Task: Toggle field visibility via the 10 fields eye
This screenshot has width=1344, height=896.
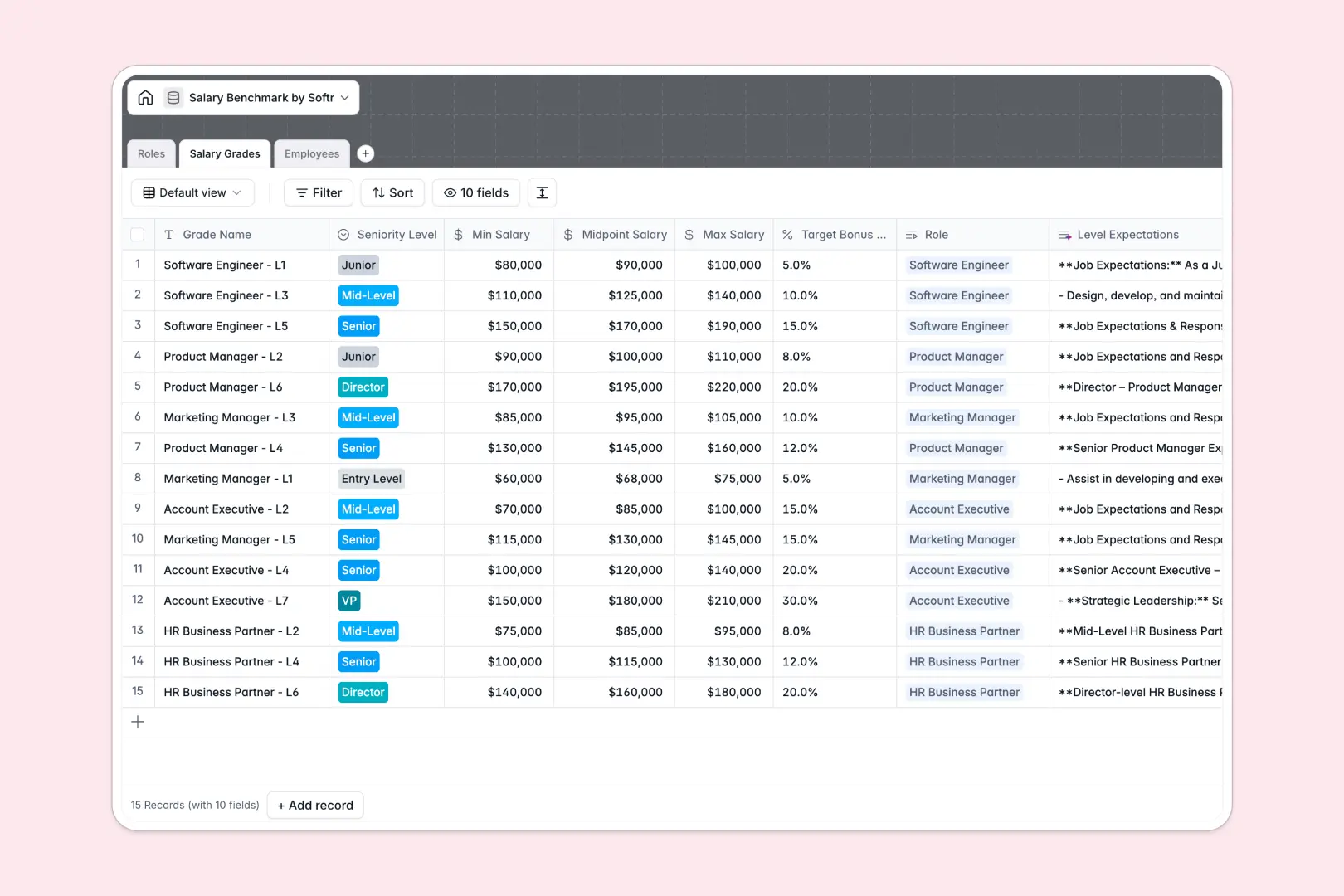Action: click(x=449, y=192)
